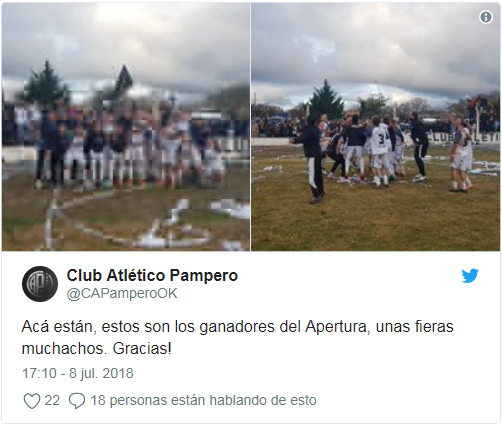
Task: Open the Club Atlético Pampero profile name
Action: (x=152, y=276)
